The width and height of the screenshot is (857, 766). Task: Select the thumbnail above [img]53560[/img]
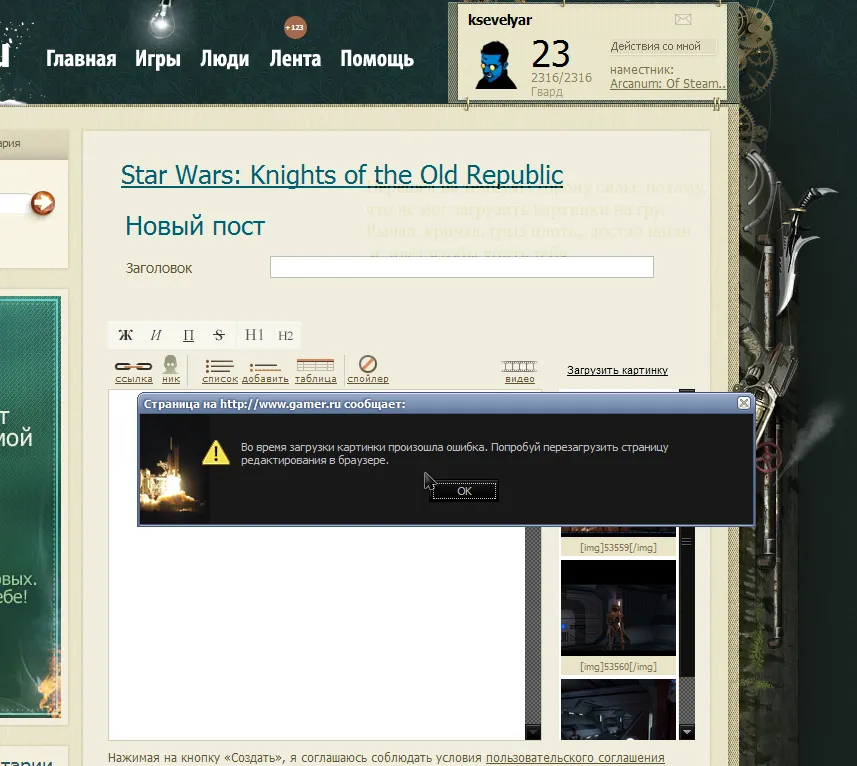pyautogui.click(x=618, y=608)
